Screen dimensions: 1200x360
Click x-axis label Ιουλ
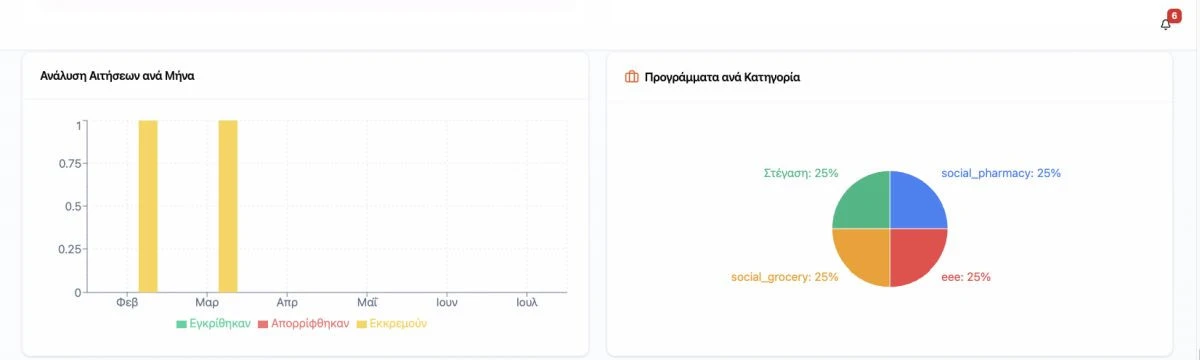point(527,302)
